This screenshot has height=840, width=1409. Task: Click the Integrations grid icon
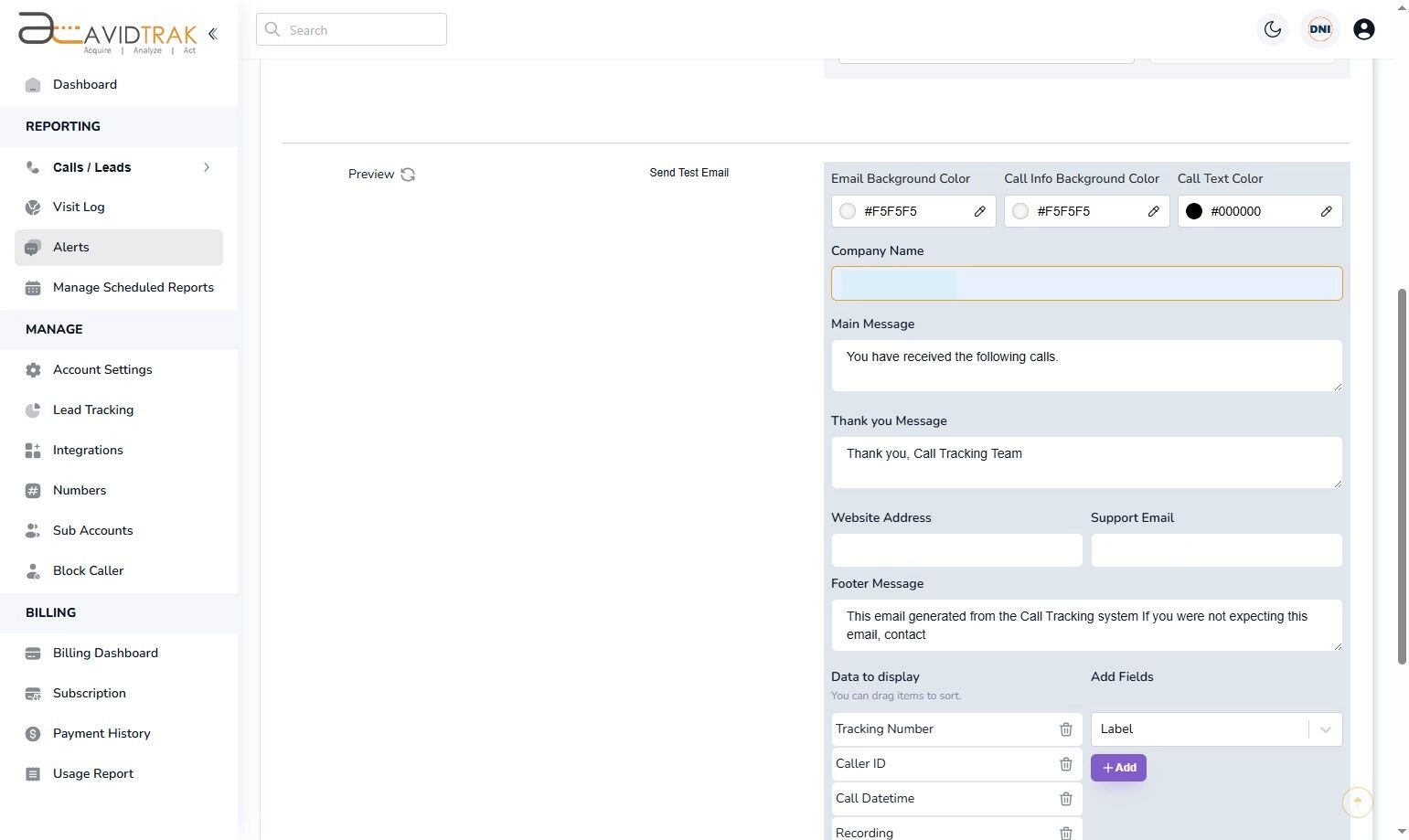pos(33,451)
